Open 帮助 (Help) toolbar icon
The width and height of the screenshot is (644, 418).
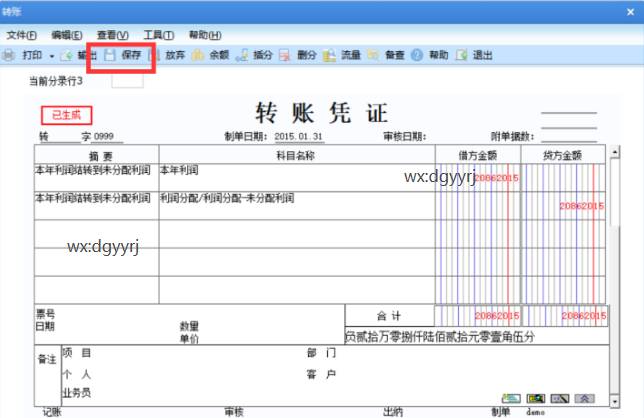coord(430,56)
